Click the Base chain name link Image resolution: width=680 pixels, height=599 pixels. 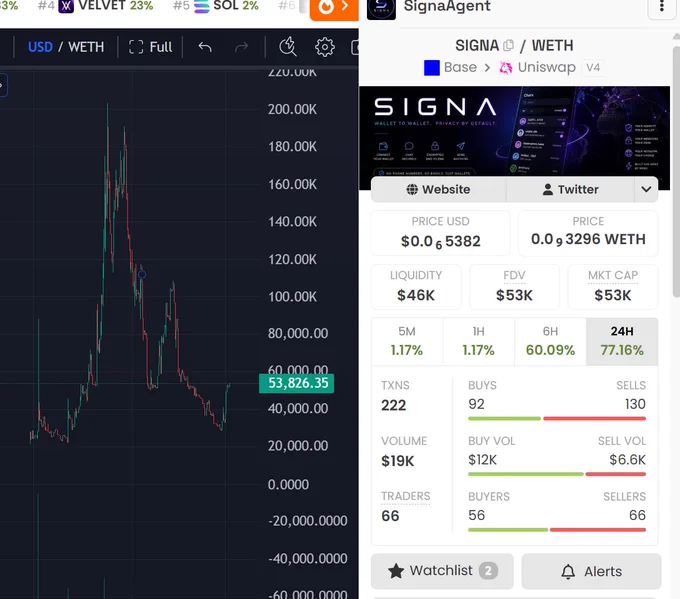(460, 68)
